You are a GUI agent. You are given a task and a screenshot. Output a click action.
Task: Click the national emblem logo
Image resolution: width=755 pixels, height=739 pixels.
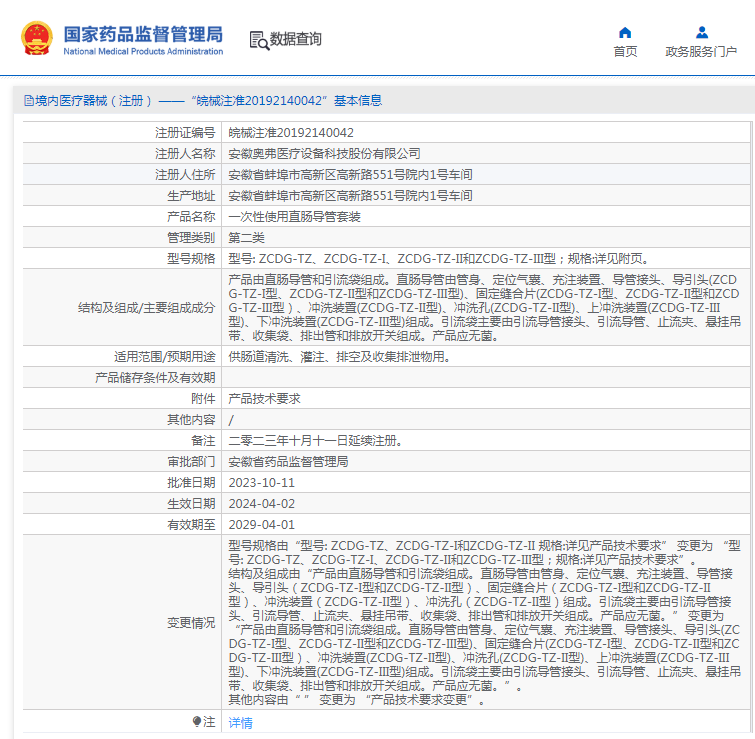(37, 39)
